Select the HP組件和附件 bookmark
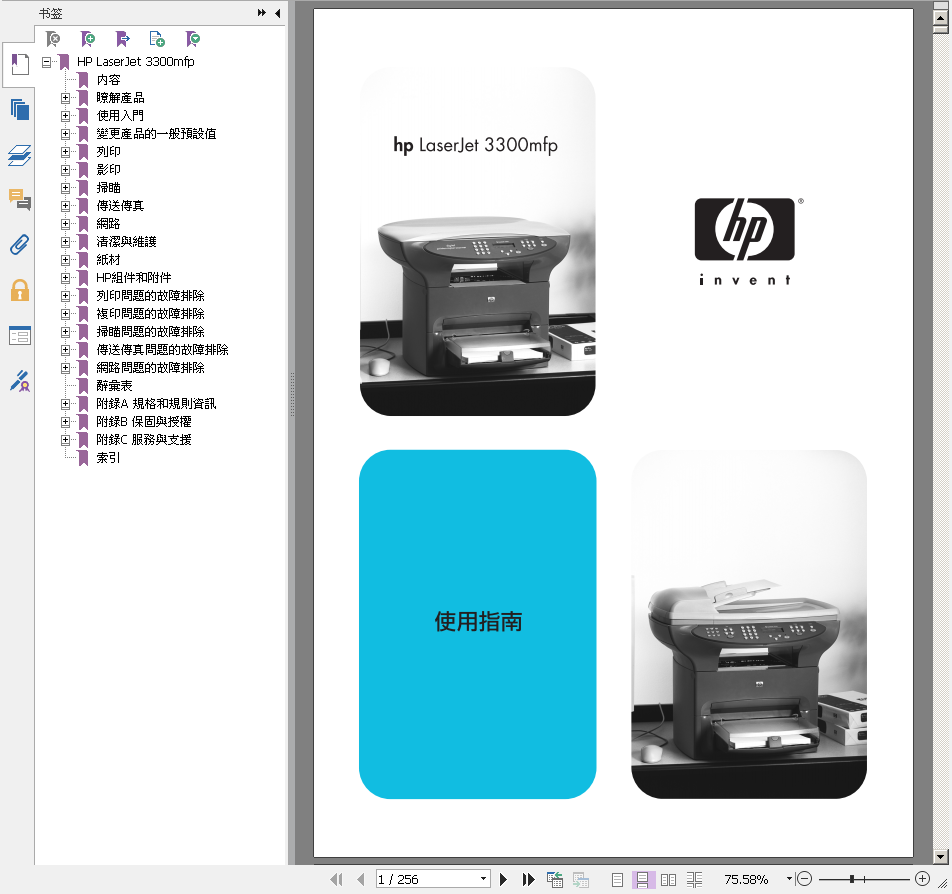952x894 pixels. click(134, 278)
